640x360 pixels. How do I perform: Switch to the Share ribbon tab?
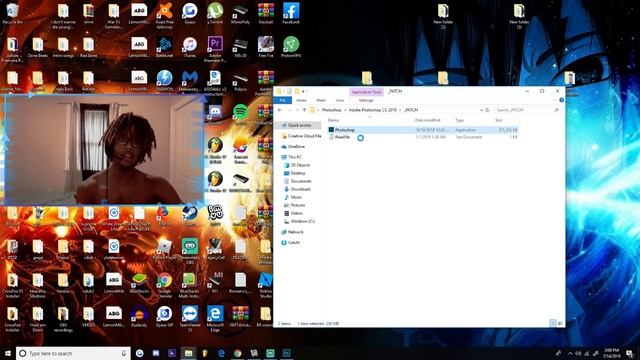[321, 100]
